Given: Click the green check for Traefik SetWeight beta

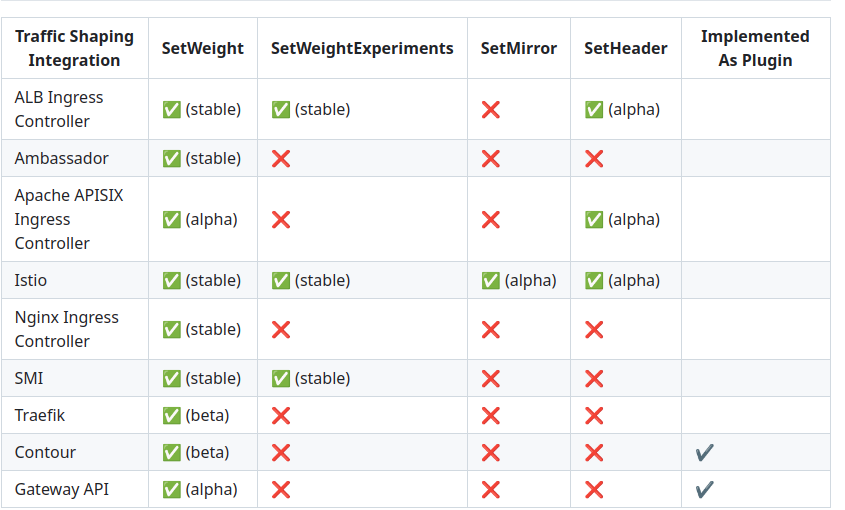Looking at the screenshot, I should tap(171, 416).
